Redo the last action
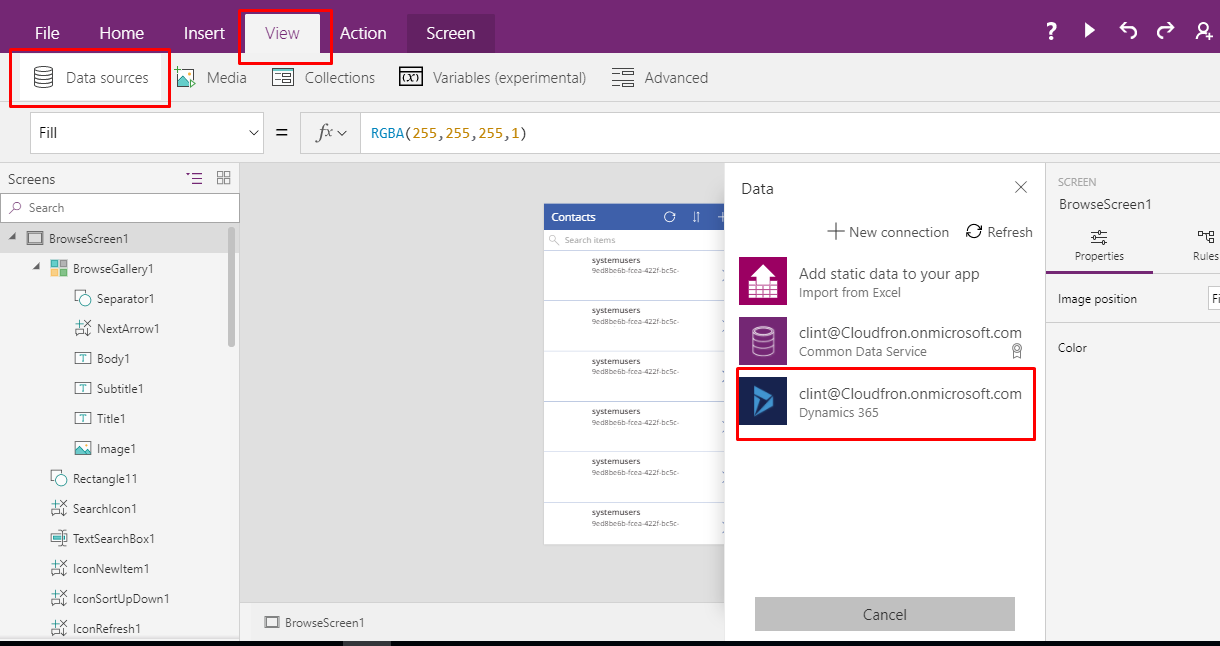 click(x=1165, y=32)
